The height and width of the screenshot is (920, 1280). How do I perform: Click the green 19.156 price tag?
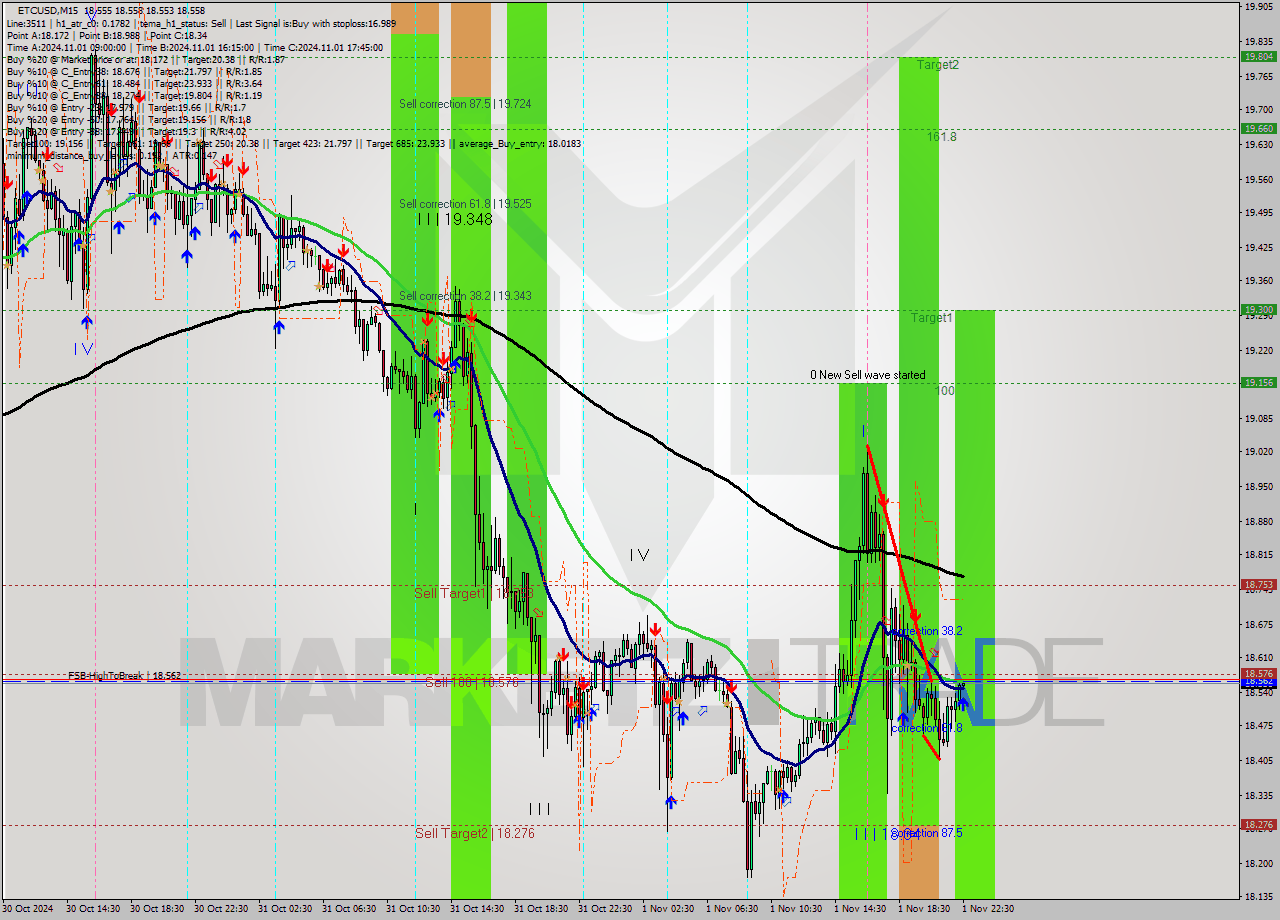tap(1258, 382)
